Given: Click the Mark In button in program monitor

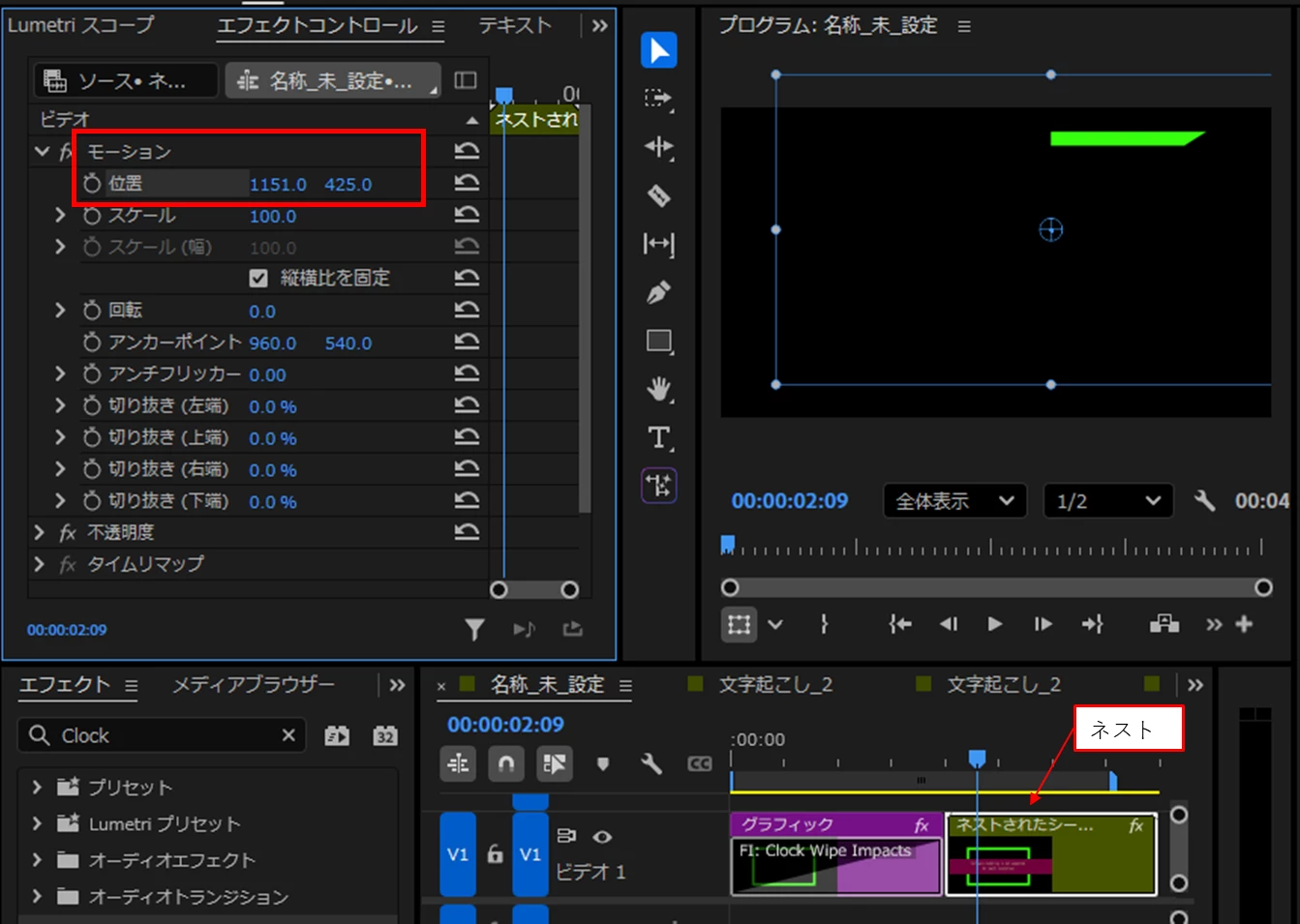Looking at the screenshot, I should pyautogui.click(x=824, y=624).
